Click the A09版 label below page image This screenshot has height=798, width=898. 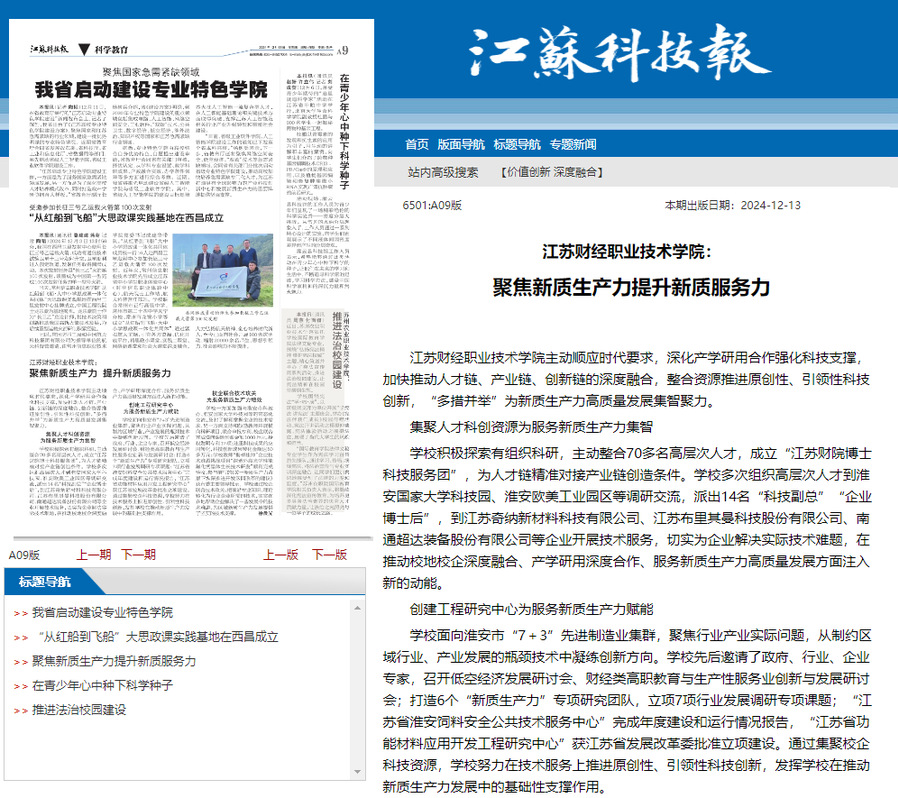(x=25, y=555)
